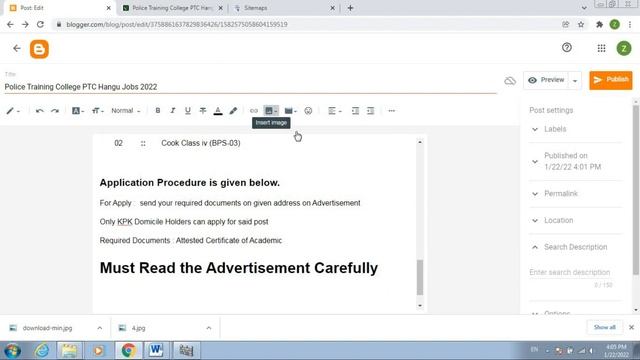This screenshot has width=640, height=360.
Task: Bookmark this page with the star
Action: [581, 24]
